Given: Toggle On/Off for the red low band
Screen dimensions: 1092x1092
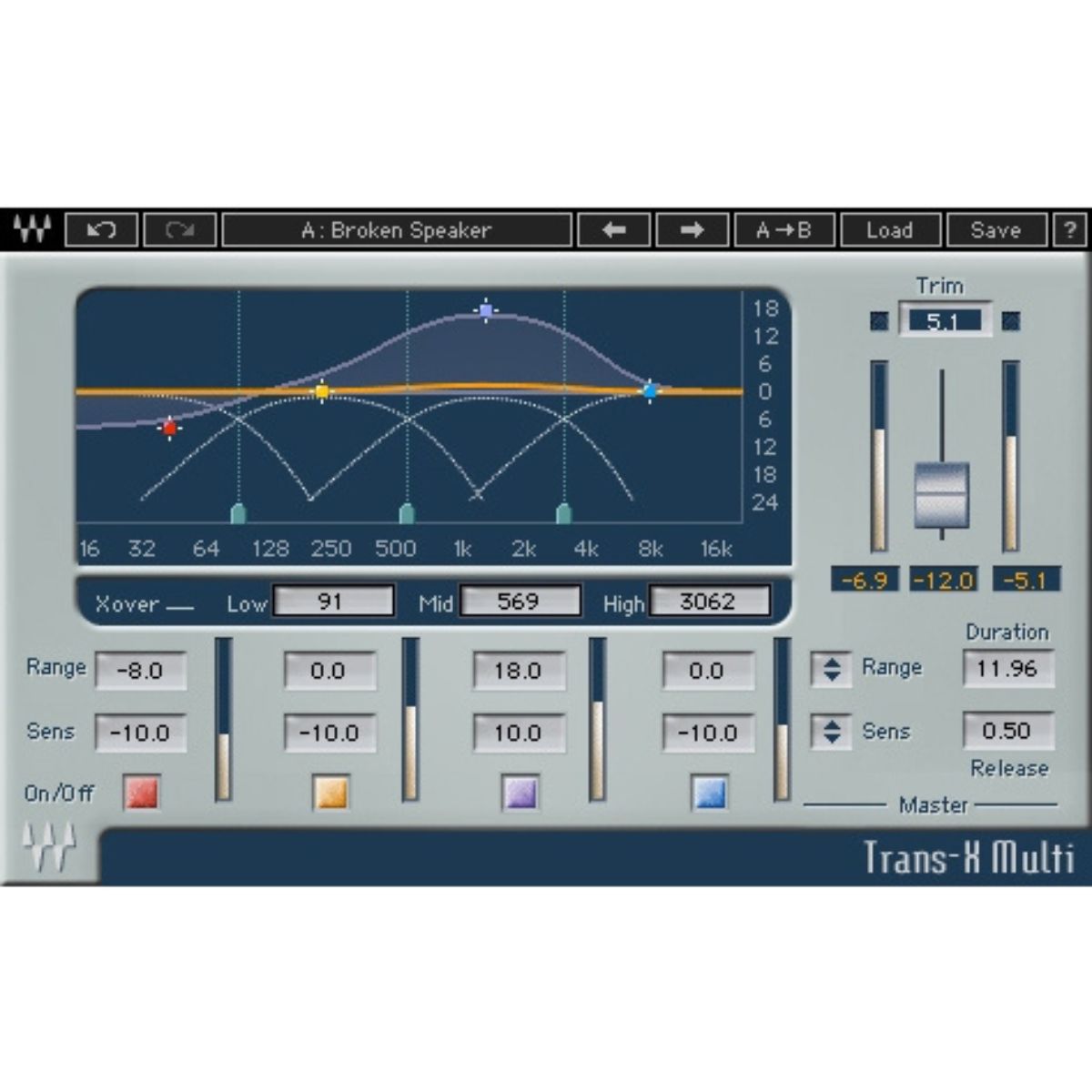Looking at the screenshot, I should pos(141,793).
